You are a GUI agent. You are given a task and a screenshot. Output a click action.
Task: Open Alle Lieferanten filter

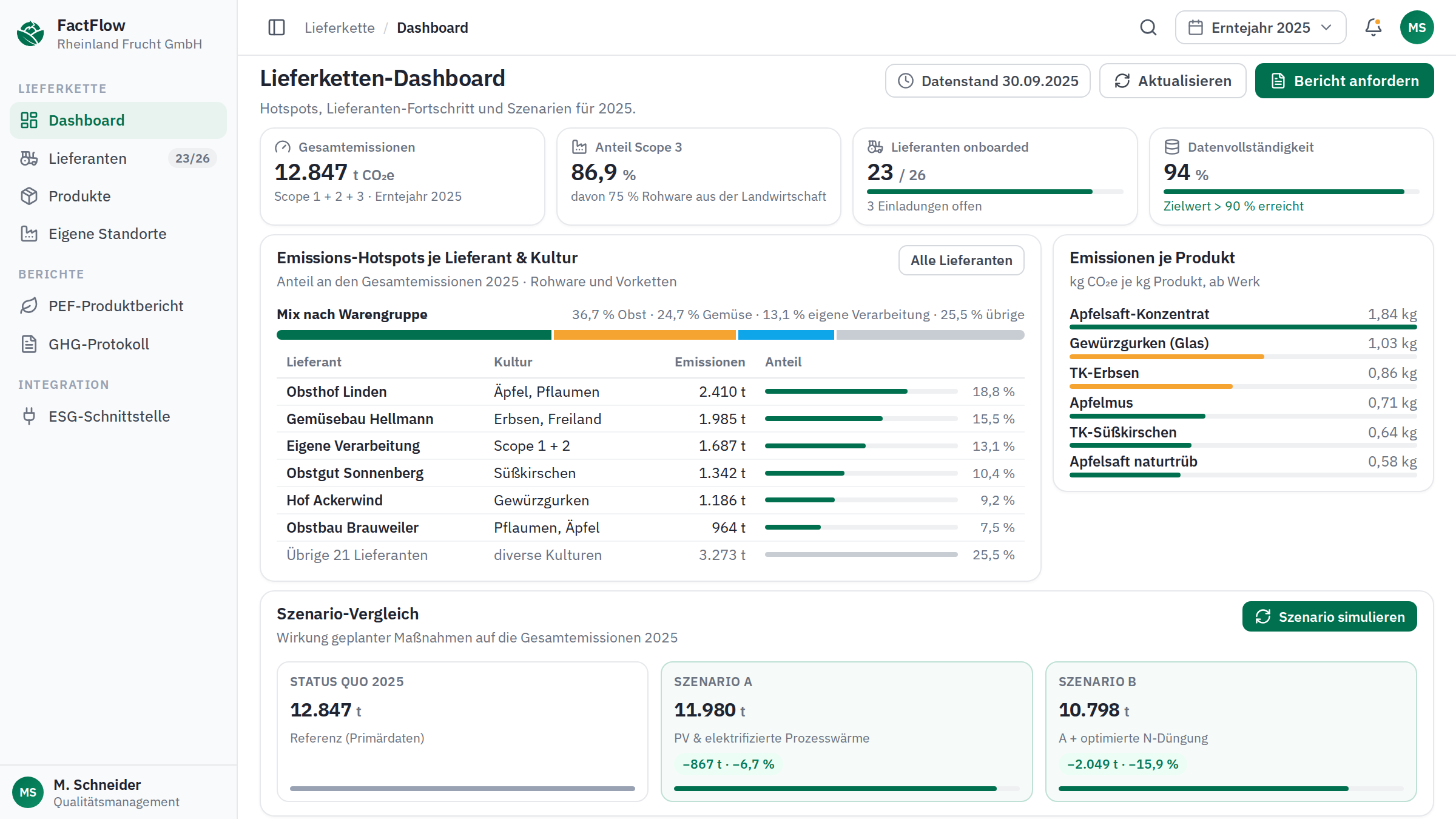961,260
